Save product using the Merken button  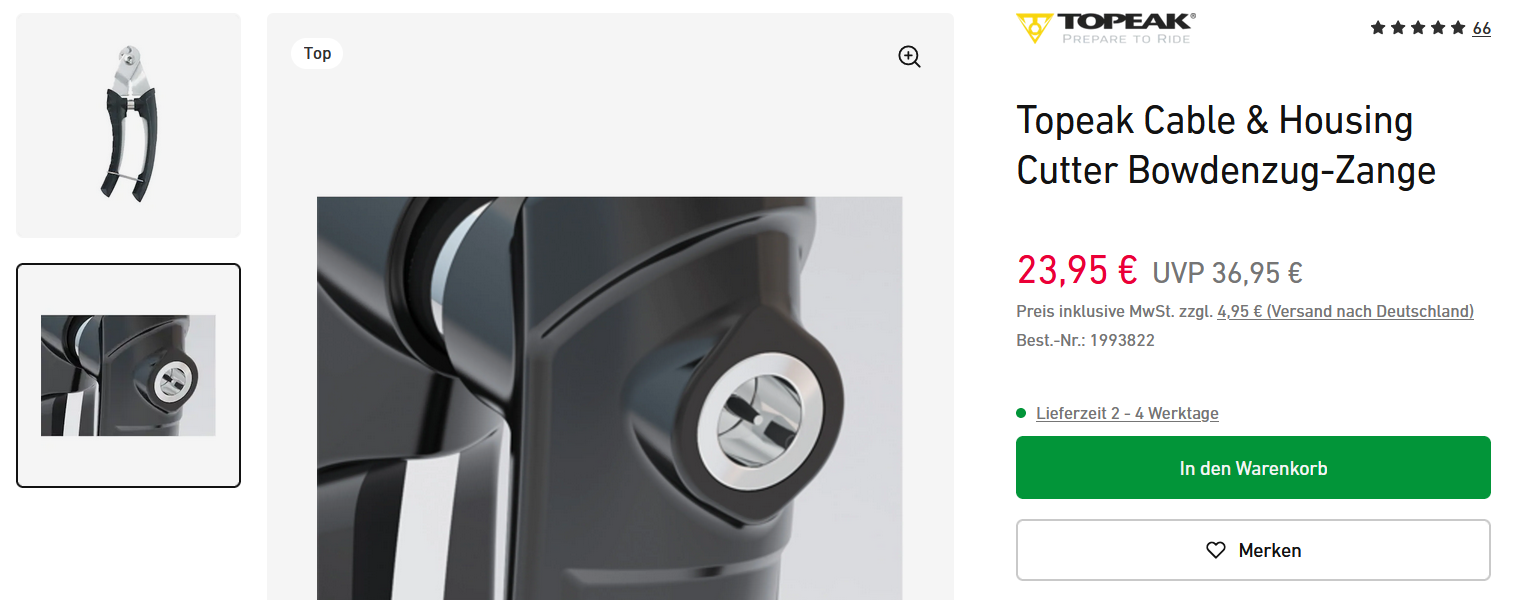(1253, 550)
